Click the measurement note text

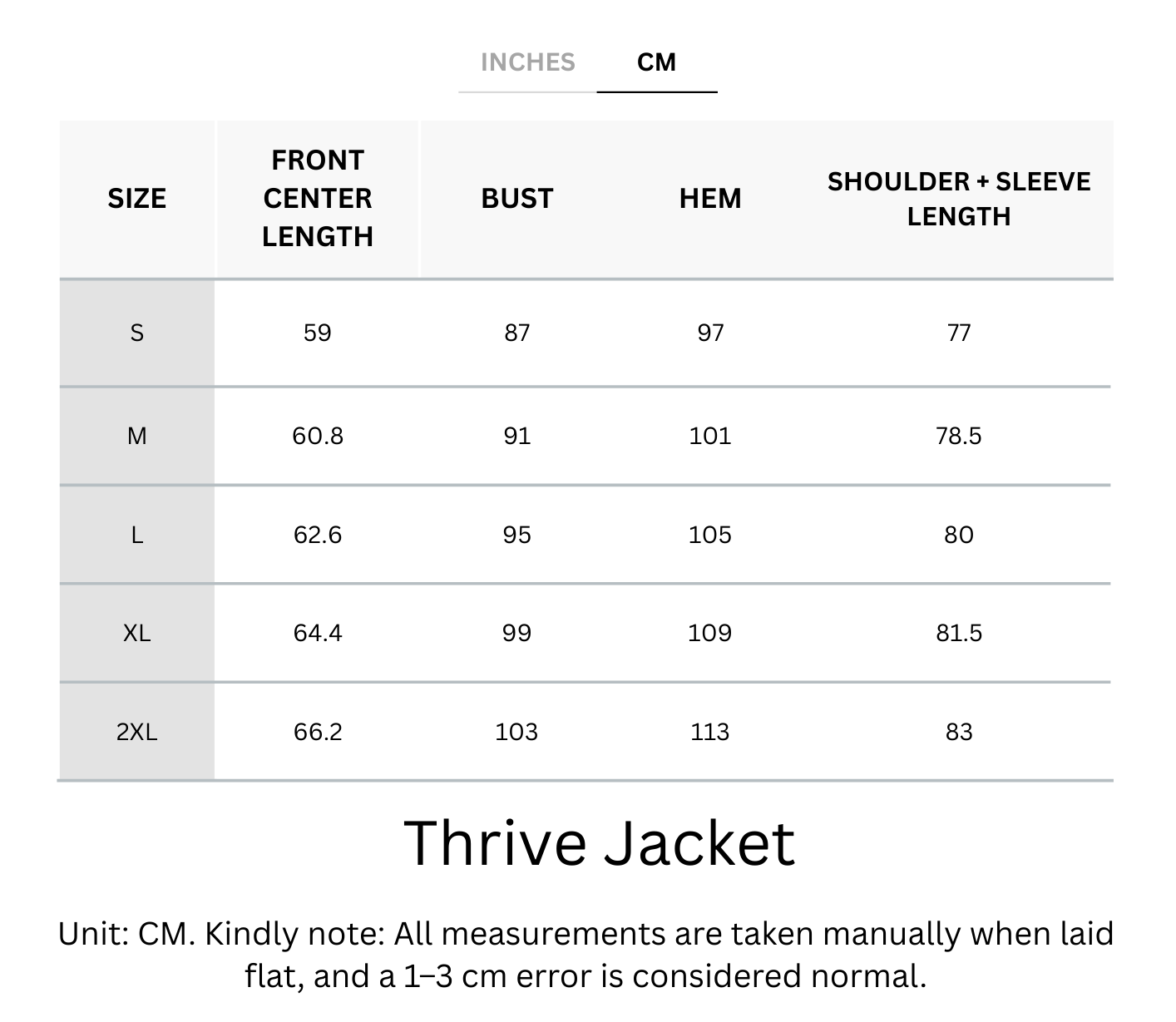pyautogui.click(x=586, y=955)
